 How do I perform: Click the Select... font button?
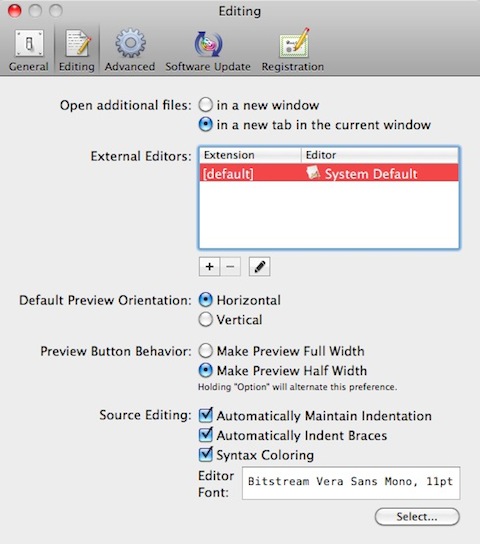pyautogui.click(x=417, y=517)
